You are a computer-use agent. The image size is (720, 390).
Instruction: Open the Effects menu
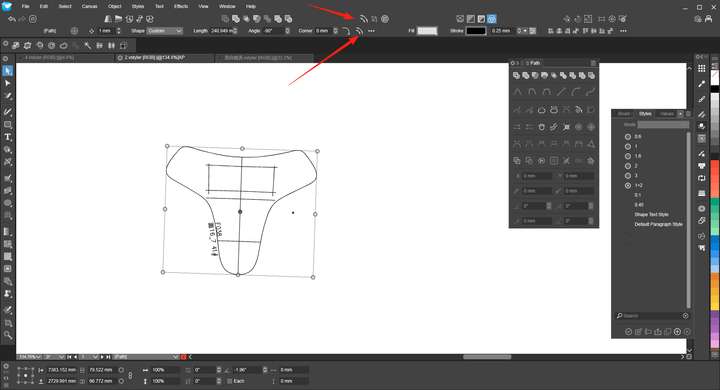(180, 6)
